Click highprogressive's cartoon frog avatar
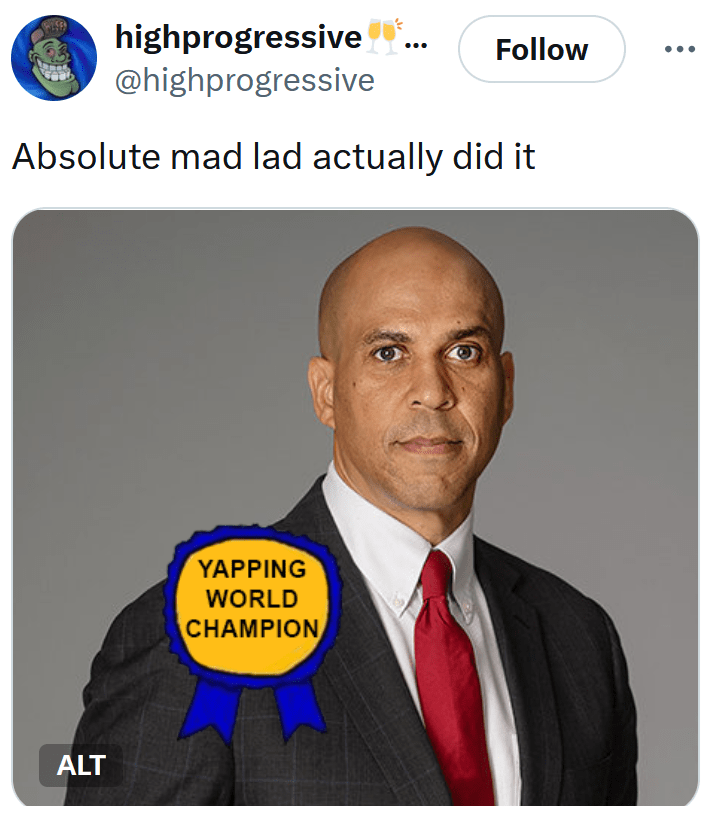This screenshot has width=710, height=814. click(52, 54)
